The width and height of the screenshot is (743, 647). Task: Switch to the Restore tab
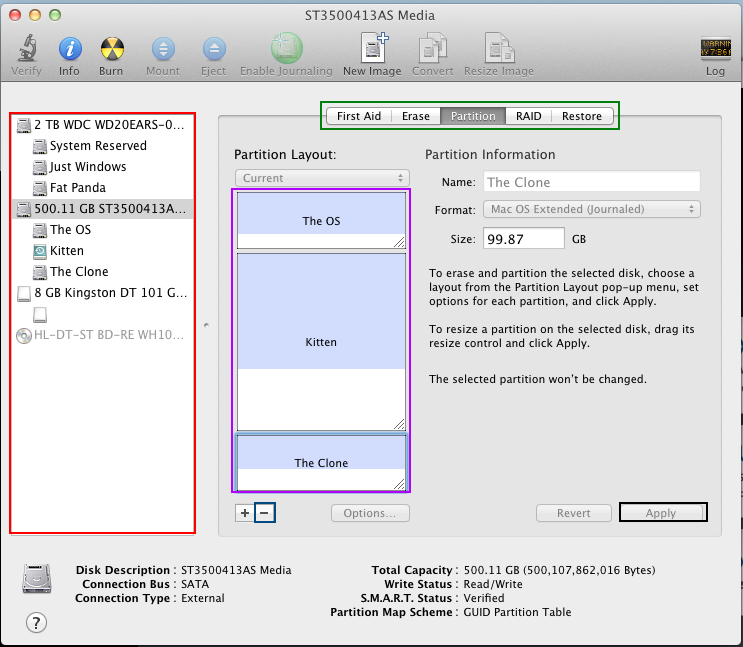coord(582,116)
